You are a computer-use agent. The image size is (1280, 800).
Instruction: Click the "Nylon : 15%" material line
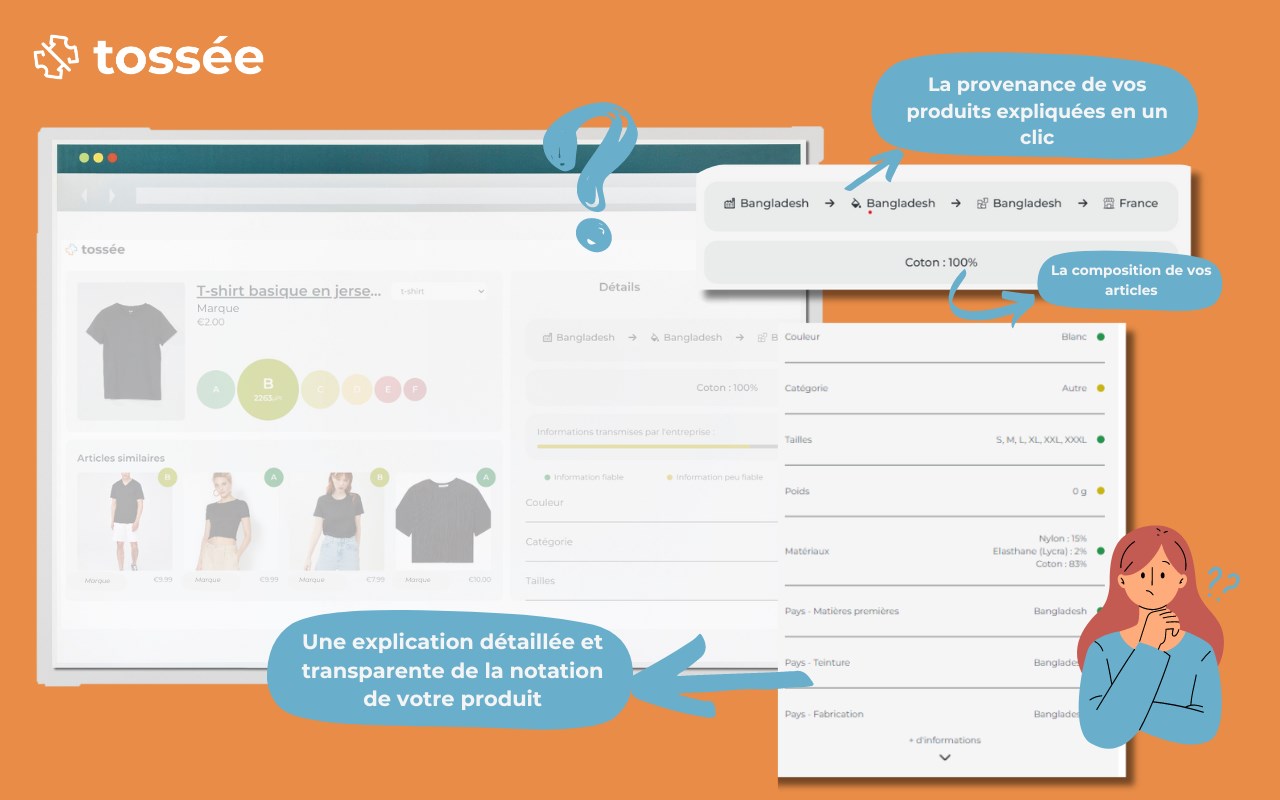pyautogui.click(x=1063, y=539)
